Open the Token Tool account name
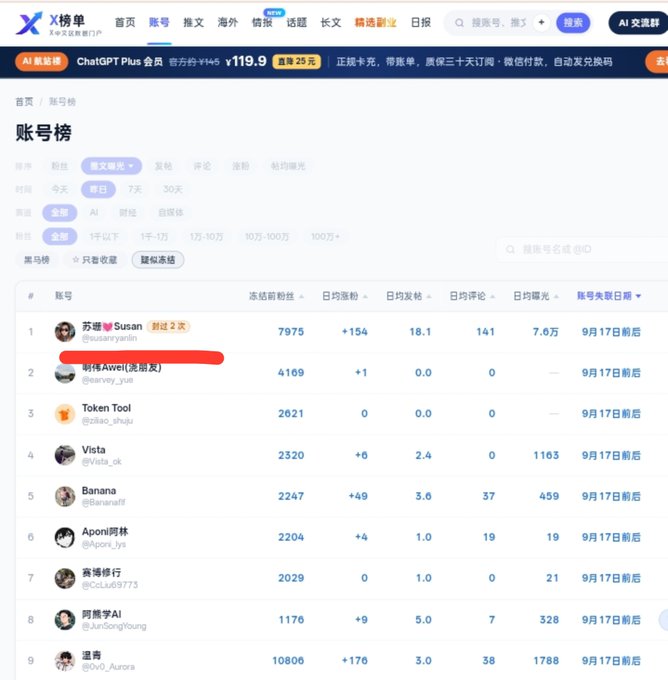Screen dimensions: 668x680 click(106, 408)
